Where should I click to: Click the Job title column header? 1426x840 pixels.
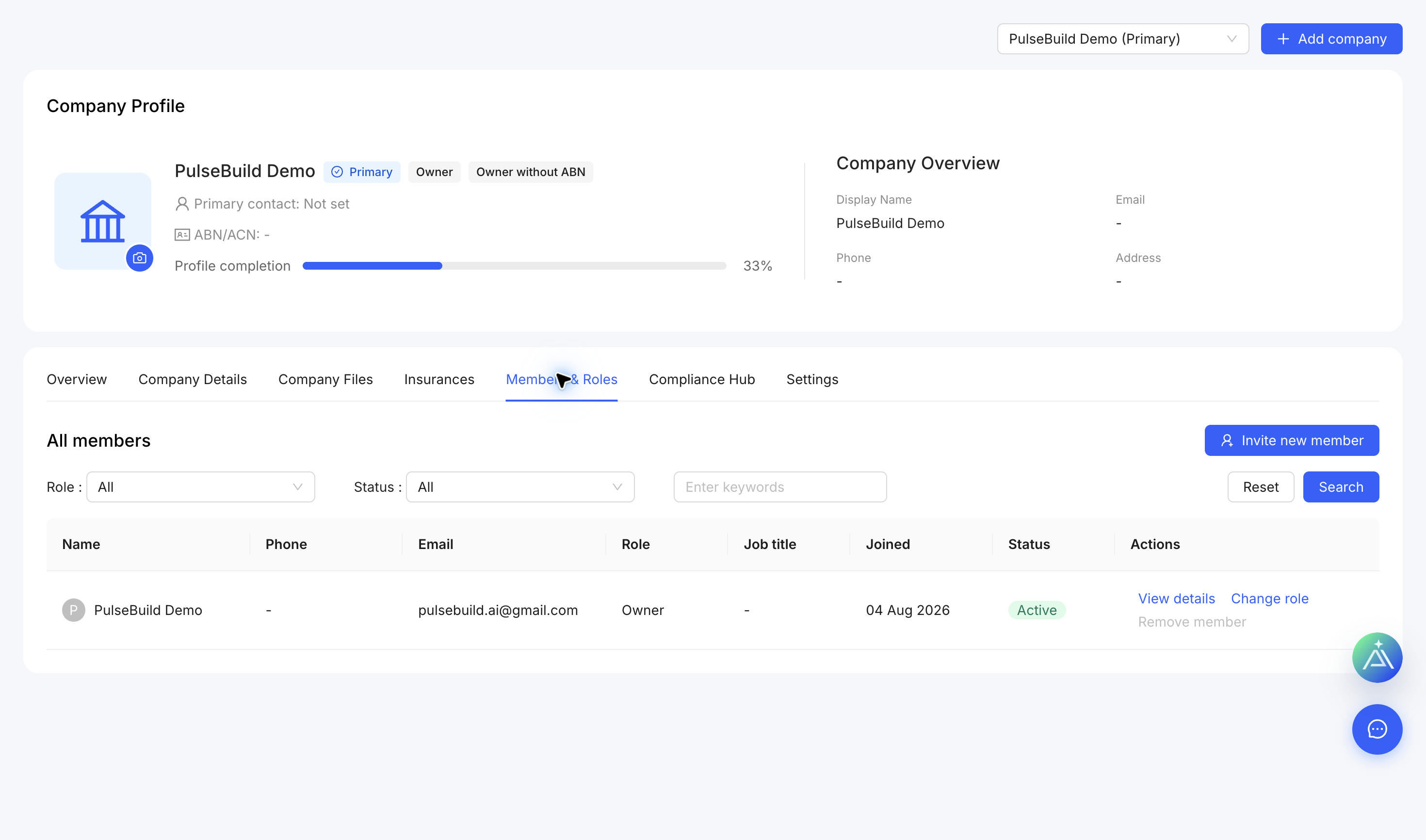point(769,544)
